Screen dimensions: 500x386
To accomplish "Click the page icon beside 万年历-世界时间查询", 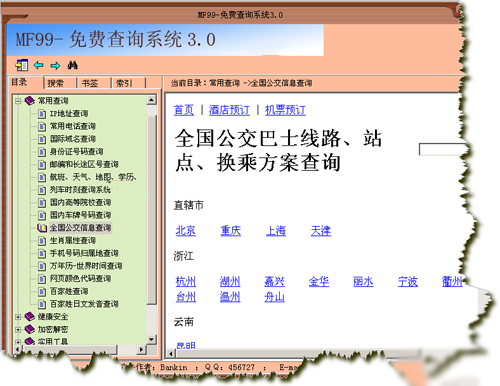I will point(42,266).
